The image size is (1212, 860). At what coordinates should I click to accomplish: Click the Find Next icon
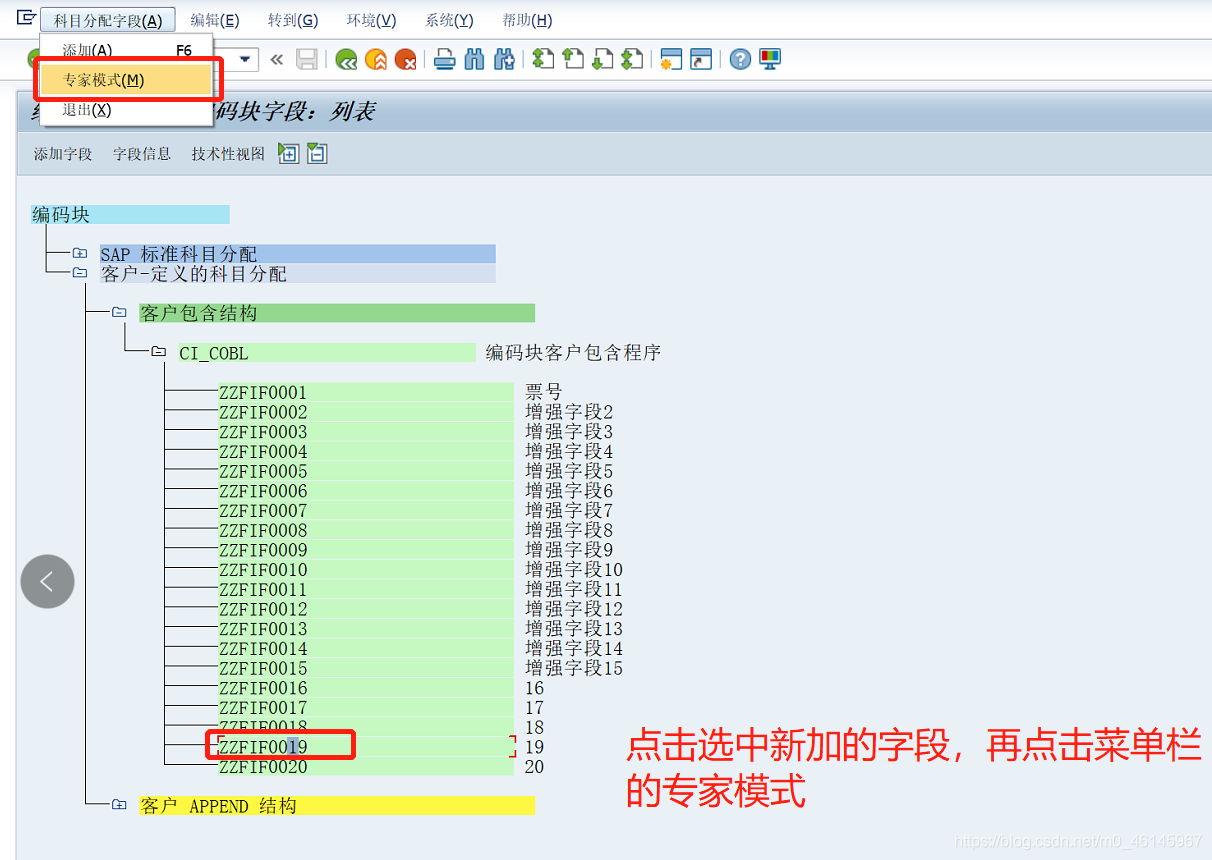(503, 59)
